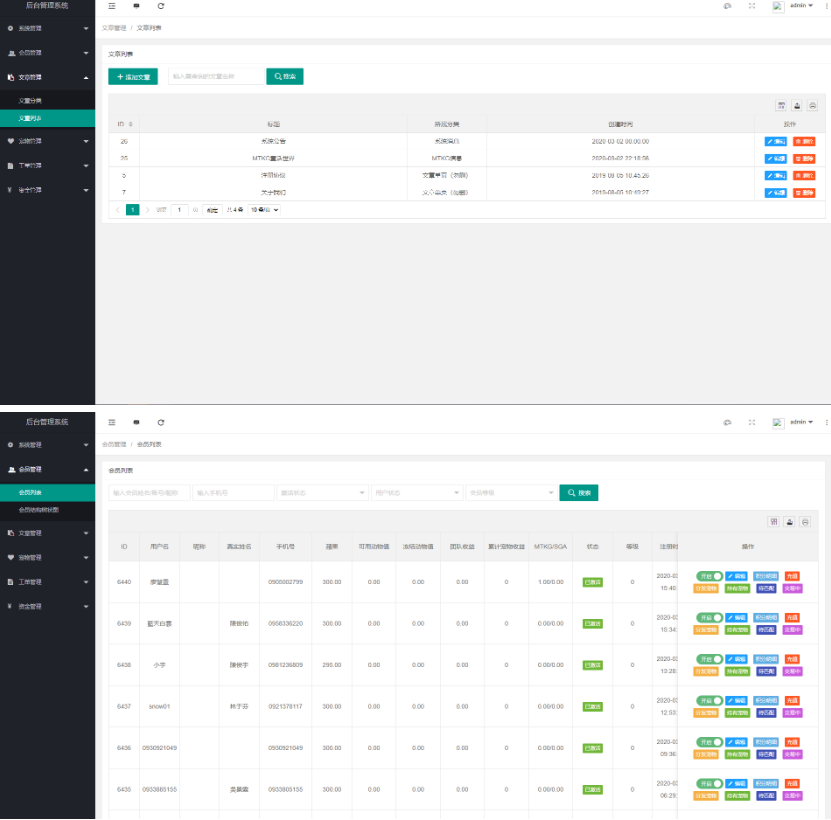Click the fullscreen icon in the lower header
Screen dimensions: 831x820
click(752, 422)
